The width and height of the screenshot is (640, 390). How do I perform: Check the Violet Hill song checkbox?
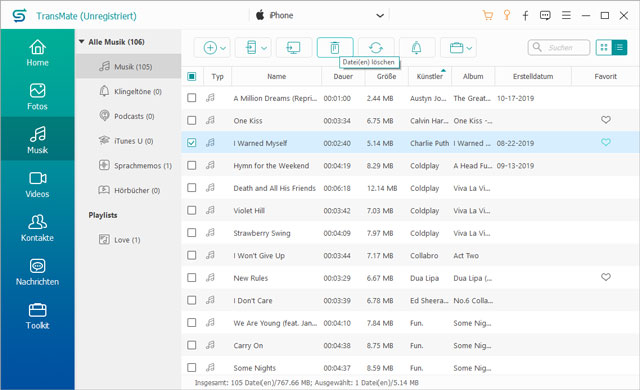point(191,210)
